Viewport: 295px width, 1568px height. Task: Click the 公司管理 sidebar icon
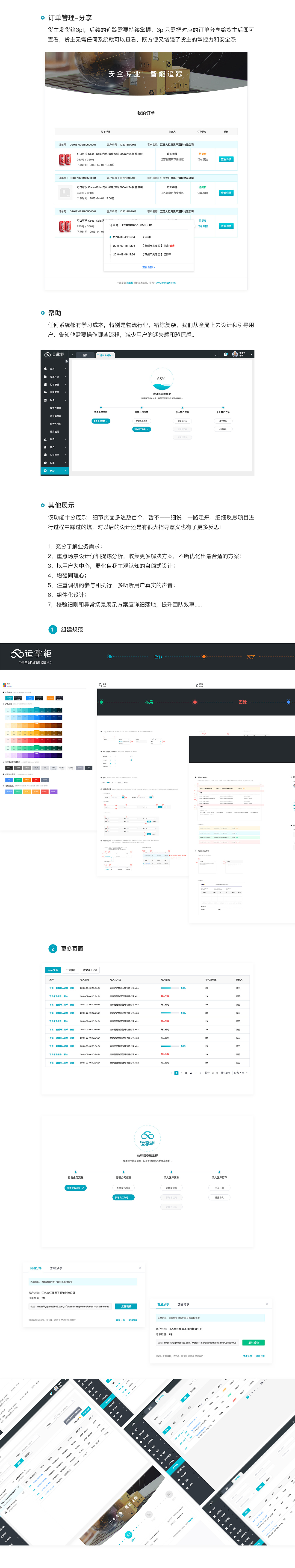(45, 455)
